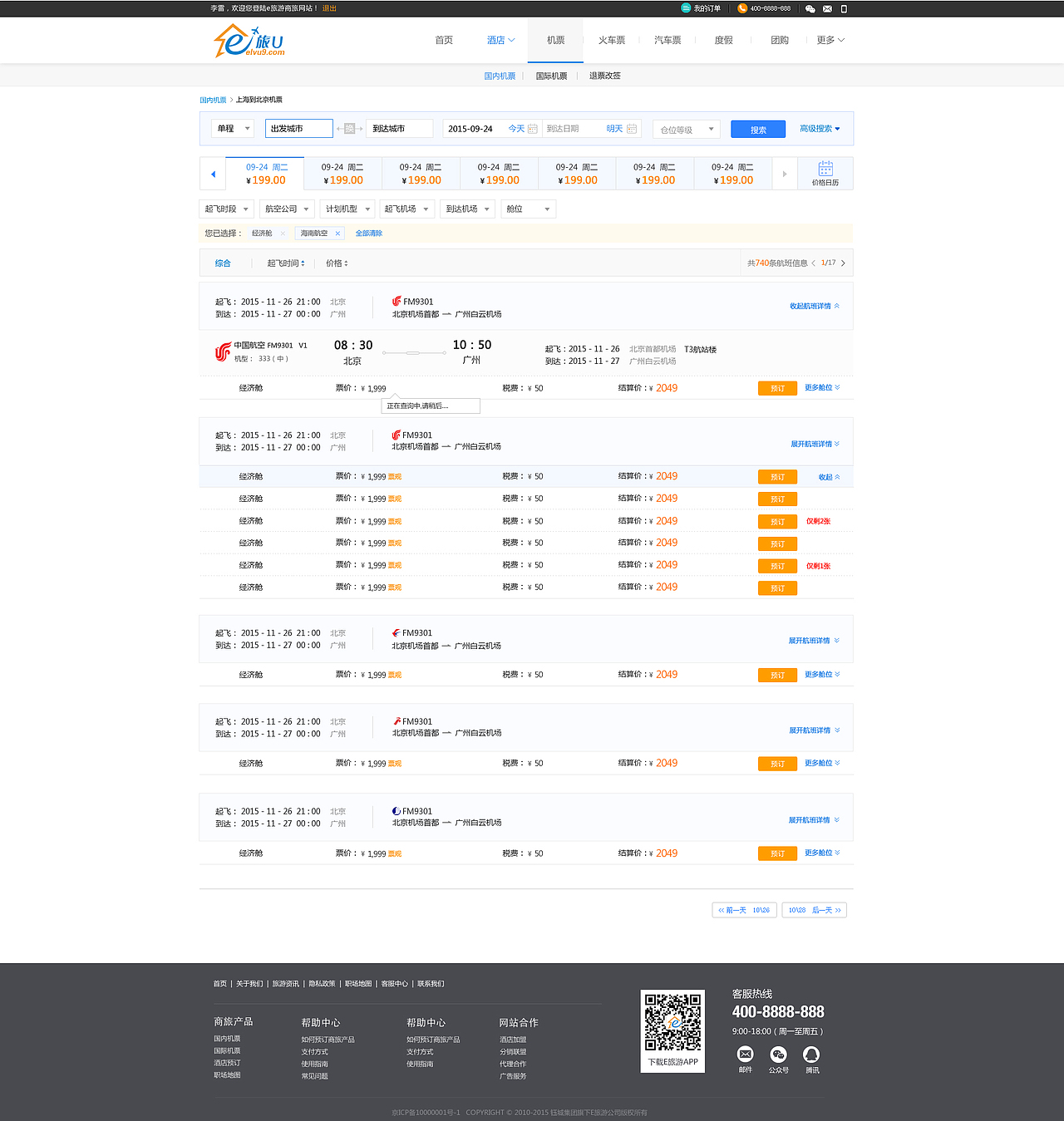Image resolution: width=1064 pixels, height=1121 pixels.
Task: Switch to 国际机票 sub-tab
Action: point(551,76)
